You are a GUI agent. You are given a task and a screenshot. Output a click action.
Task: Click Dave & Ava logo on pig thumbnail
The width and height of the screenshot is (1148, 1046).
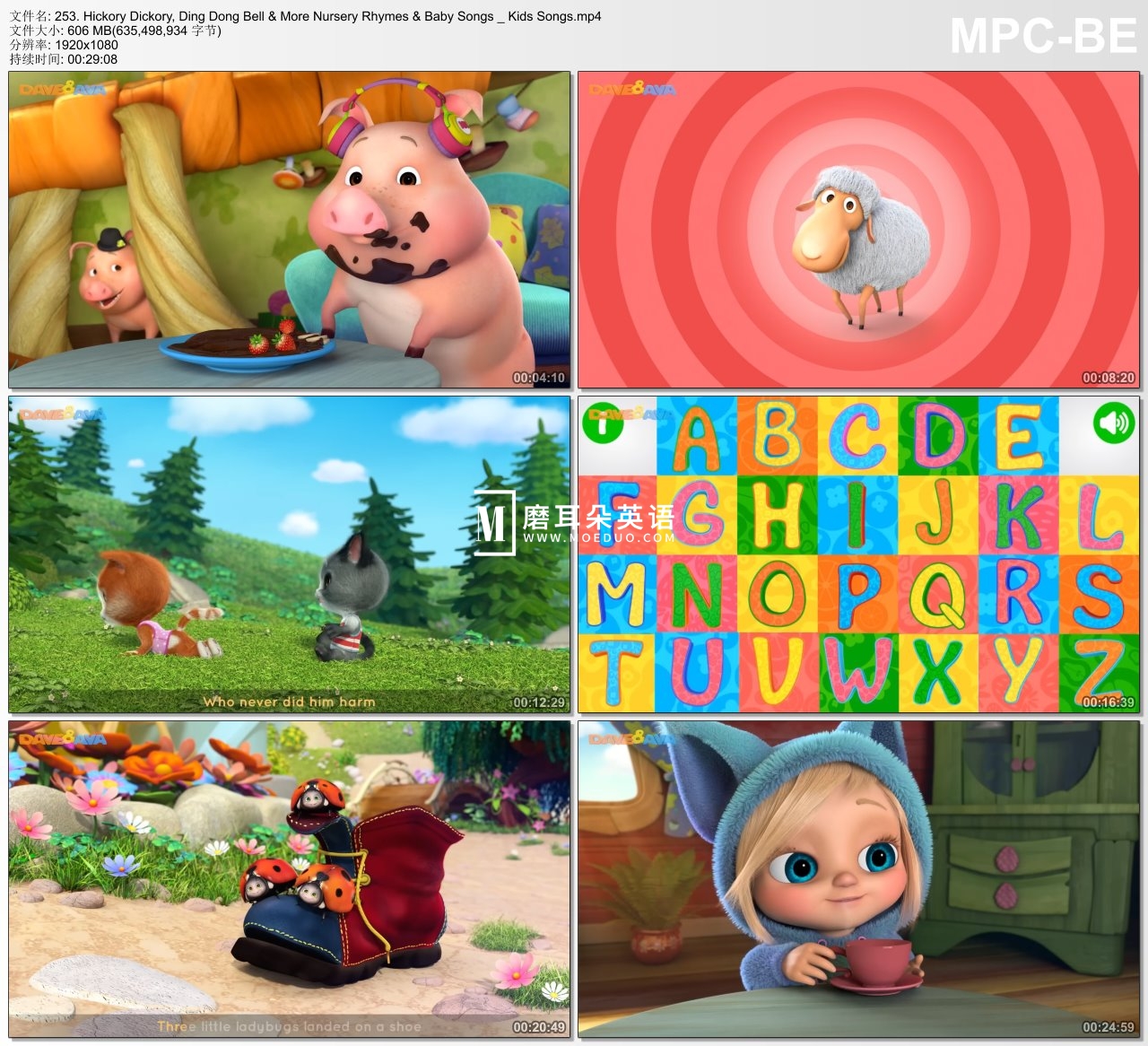(x=63, y=90)
